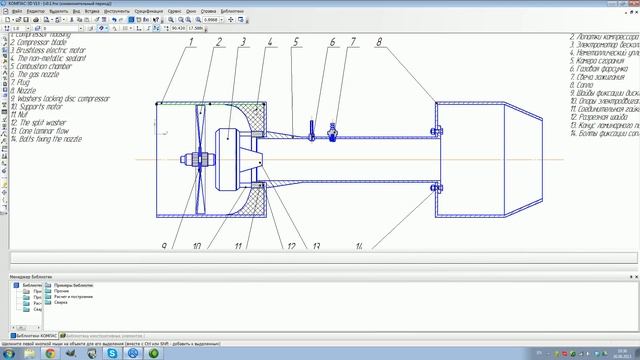Open Google Chrome from the taskbar
Viewport: 640px width, 360px height.
pyautogui.click(x=50, y=353)
